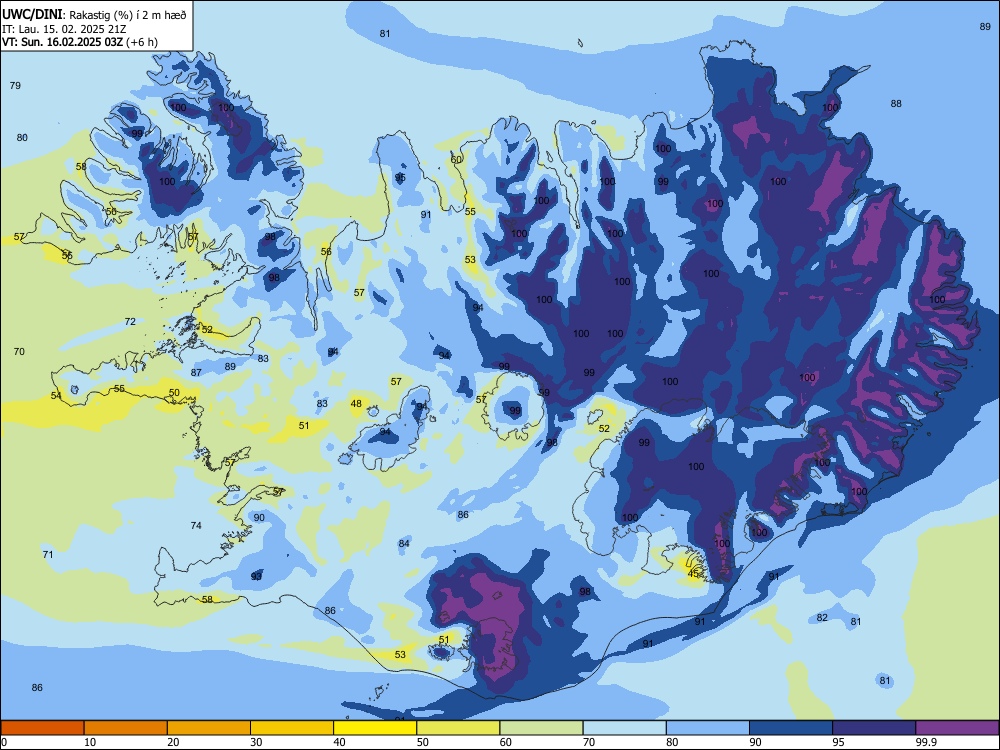This screenshot has width=1000, height=750.
Task: Click the 'VT: Sun. 16.02.2025 03Z' line
Action: (x=63, y=42)
